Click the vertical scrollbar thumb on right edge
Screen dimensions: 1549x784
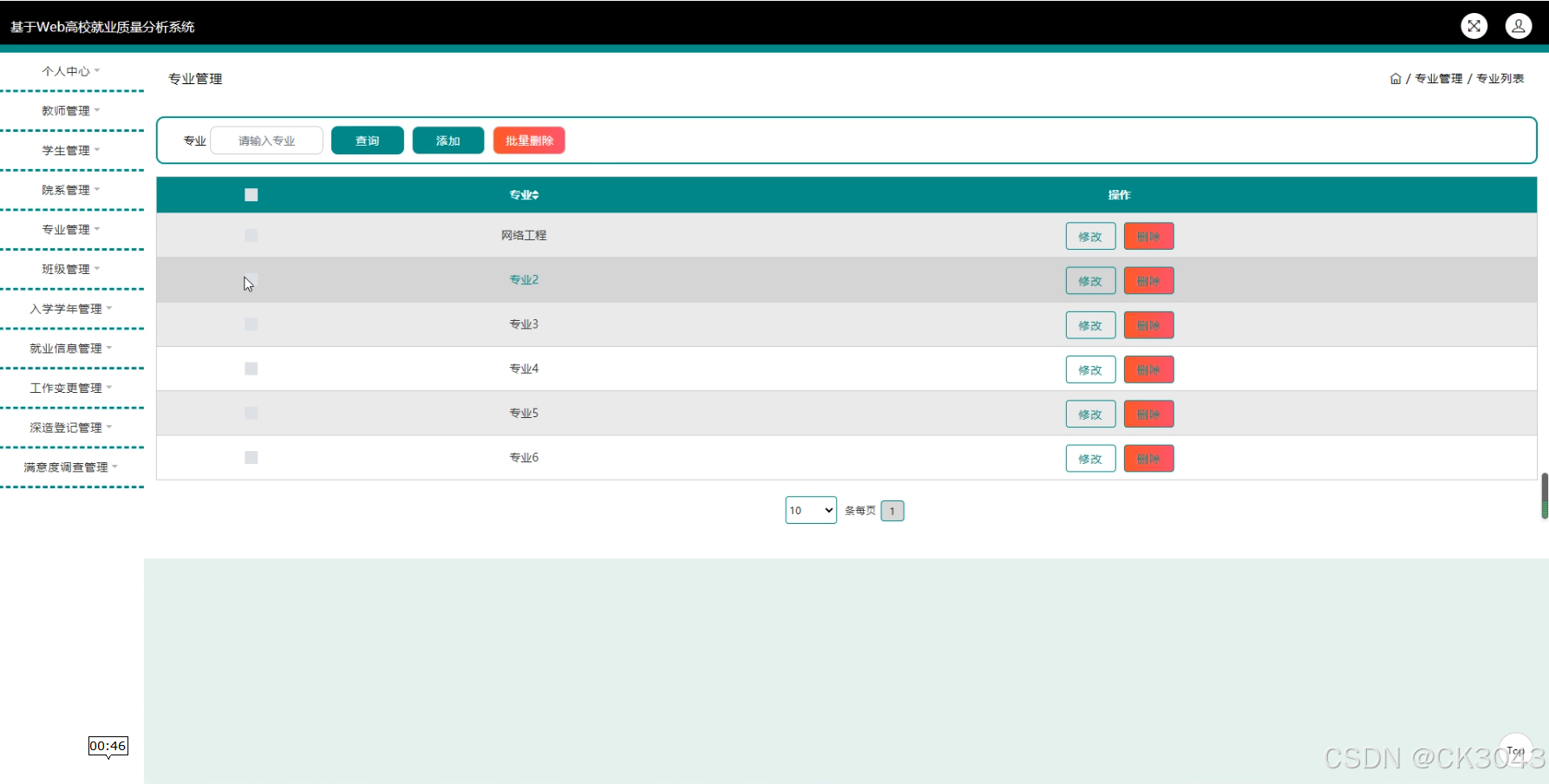pyautogui.click(x=1545, y=496)
